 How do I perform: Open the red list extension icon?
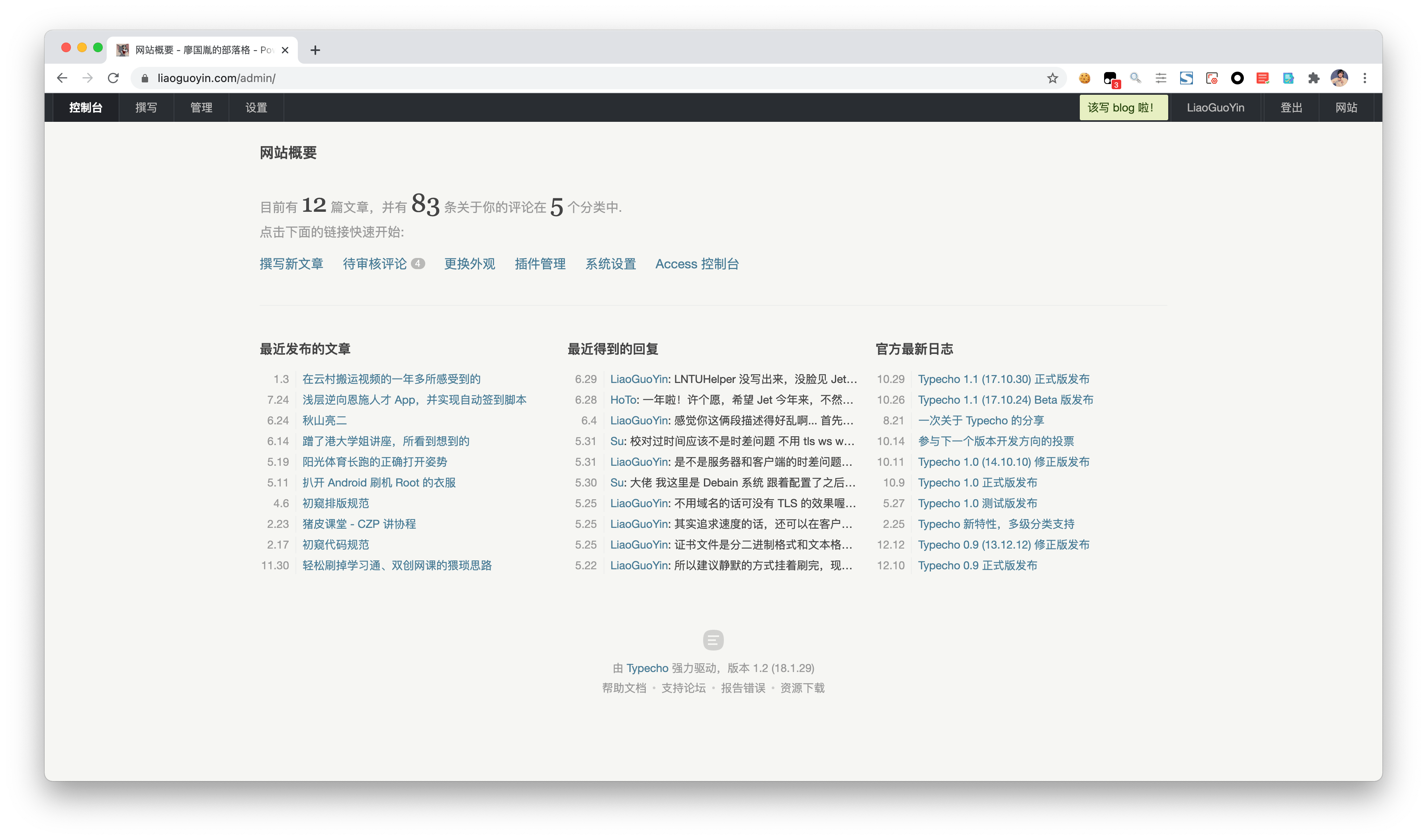pos(1262,78)
